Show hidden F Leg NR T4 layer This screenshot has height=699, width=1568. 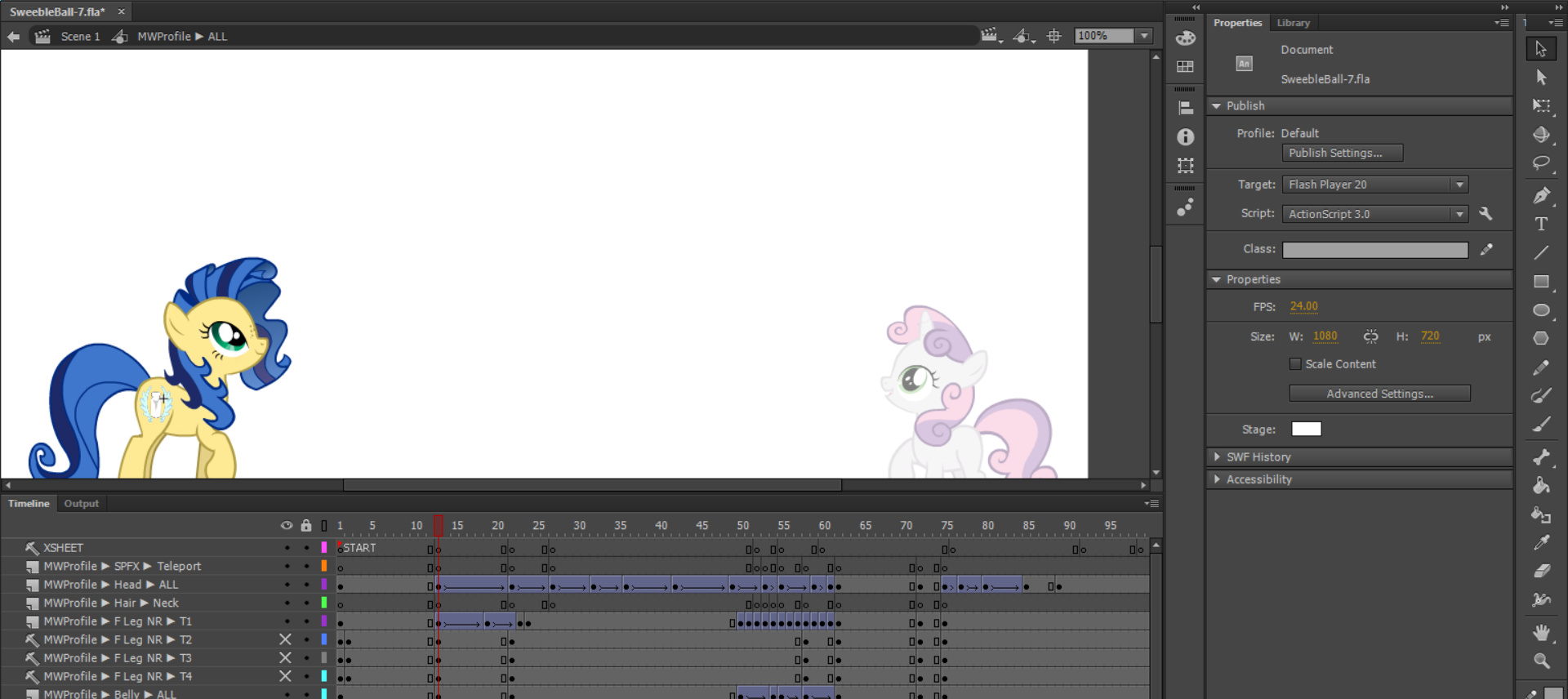(x=285, y=676)
